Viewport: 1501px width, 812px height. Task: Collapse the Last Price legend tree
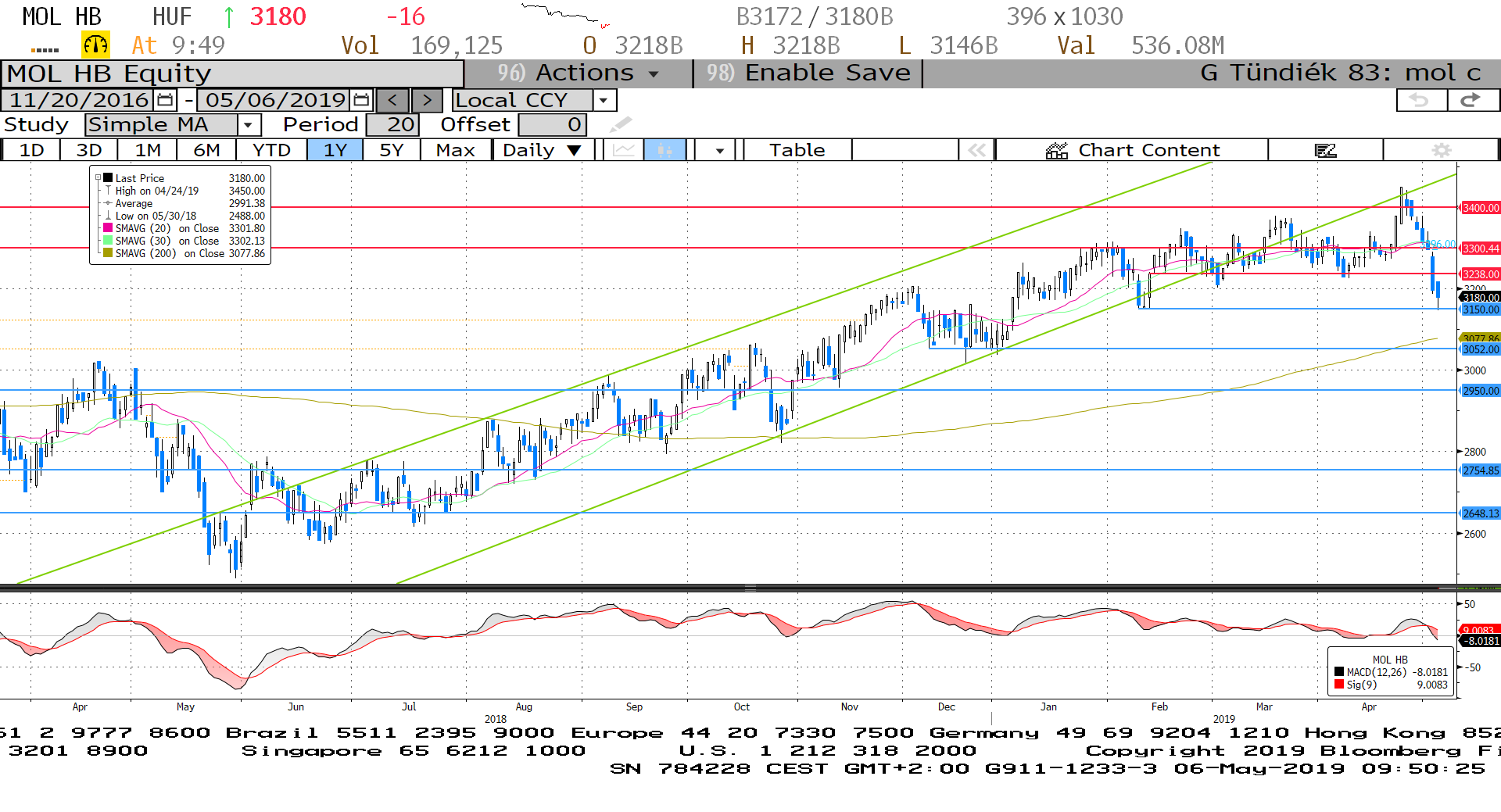(98, 178)
